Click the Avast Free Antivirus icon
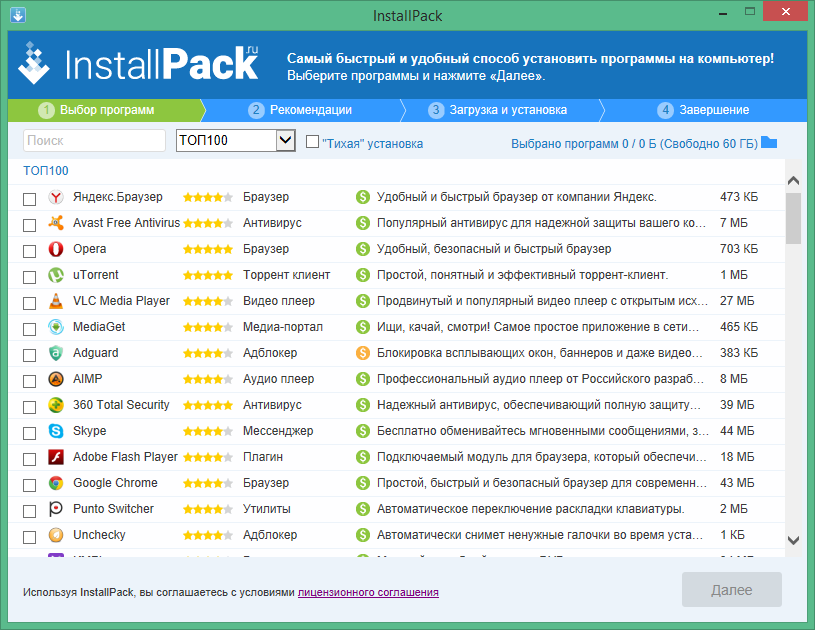The height and width of the screenshot is (630, 815). (x=56, y=223)
